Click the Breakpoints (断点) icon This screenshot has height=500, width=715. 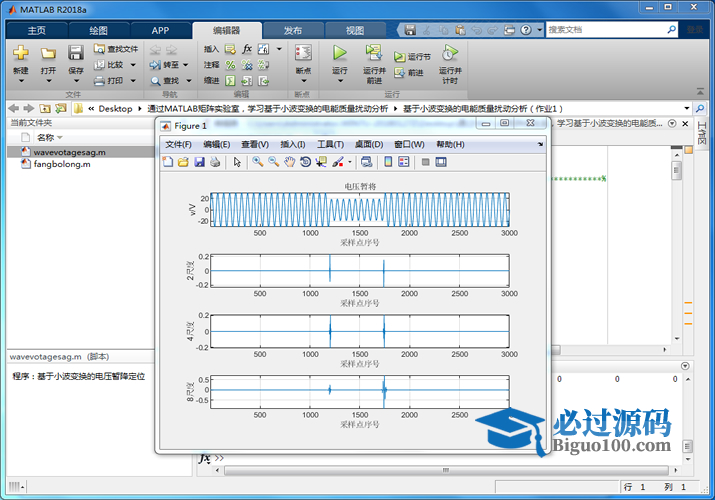(x=303, y=53)
